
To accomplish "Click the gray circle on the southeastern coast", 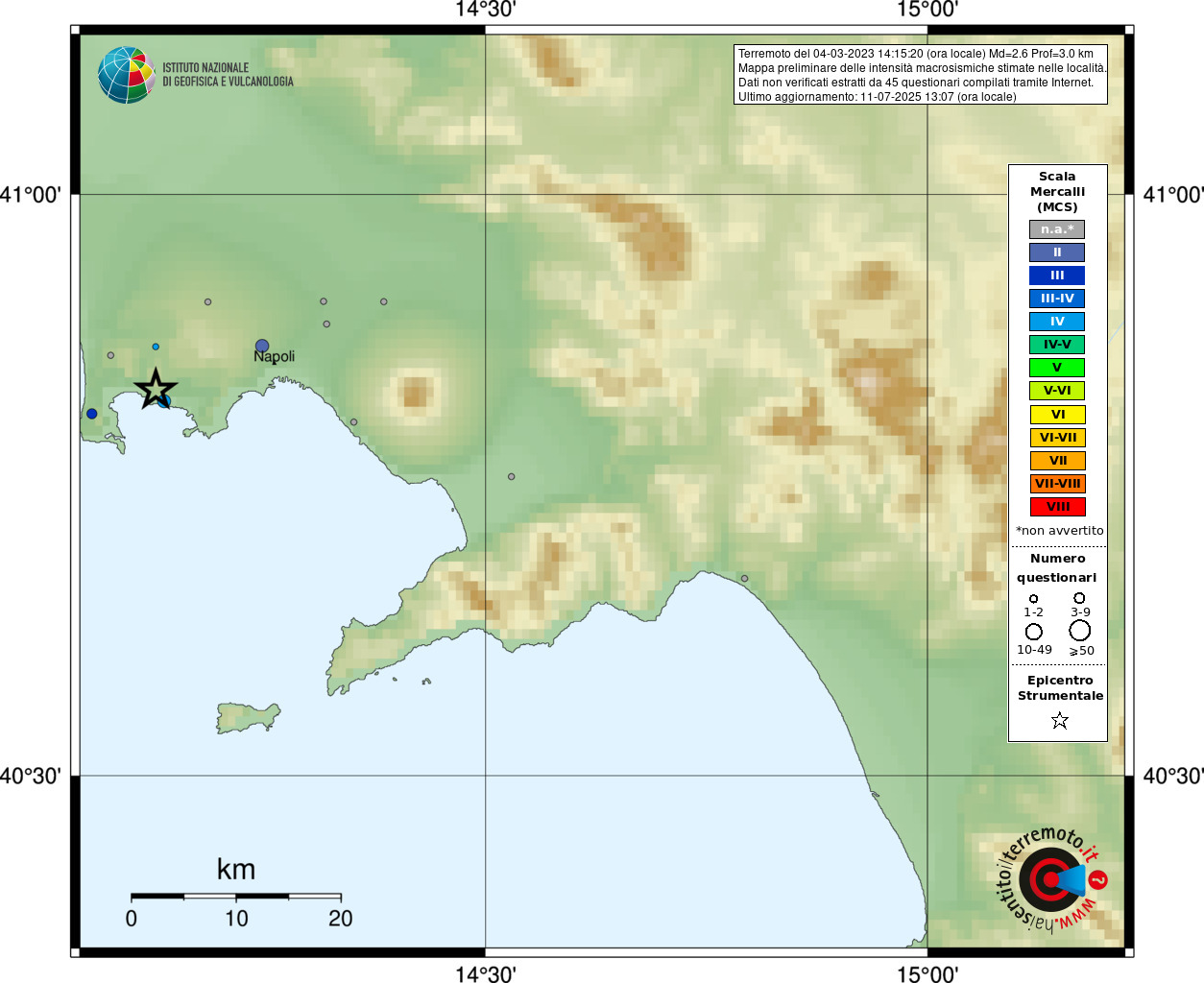I will [744, 579].
